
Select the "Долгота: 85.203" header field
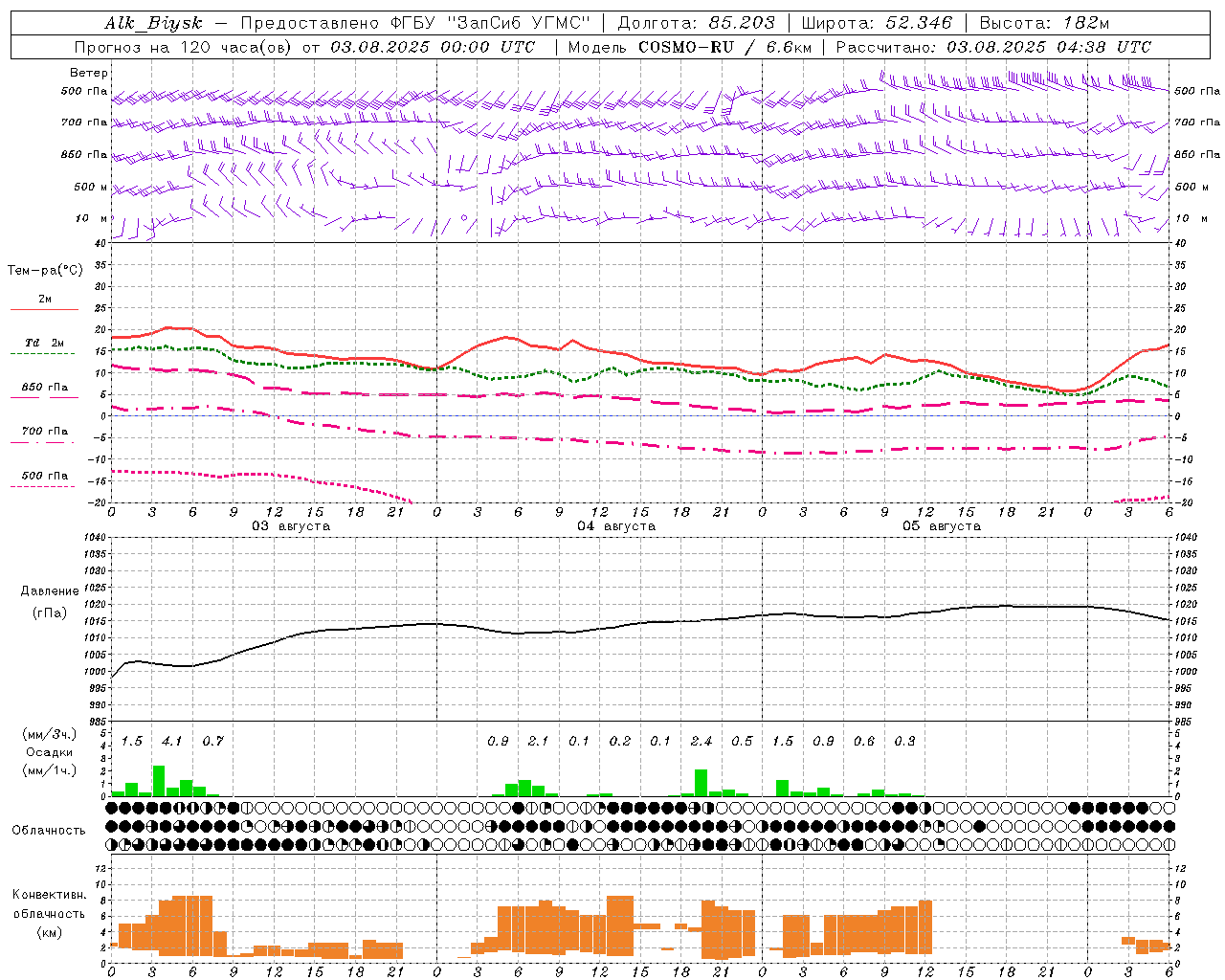(697, 23)
